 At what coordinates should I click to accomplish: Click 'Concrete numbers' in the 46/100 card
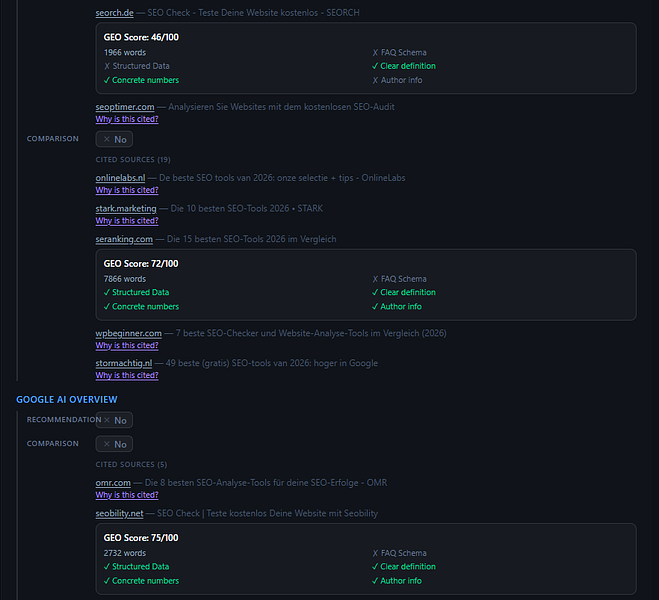[141, 81]
